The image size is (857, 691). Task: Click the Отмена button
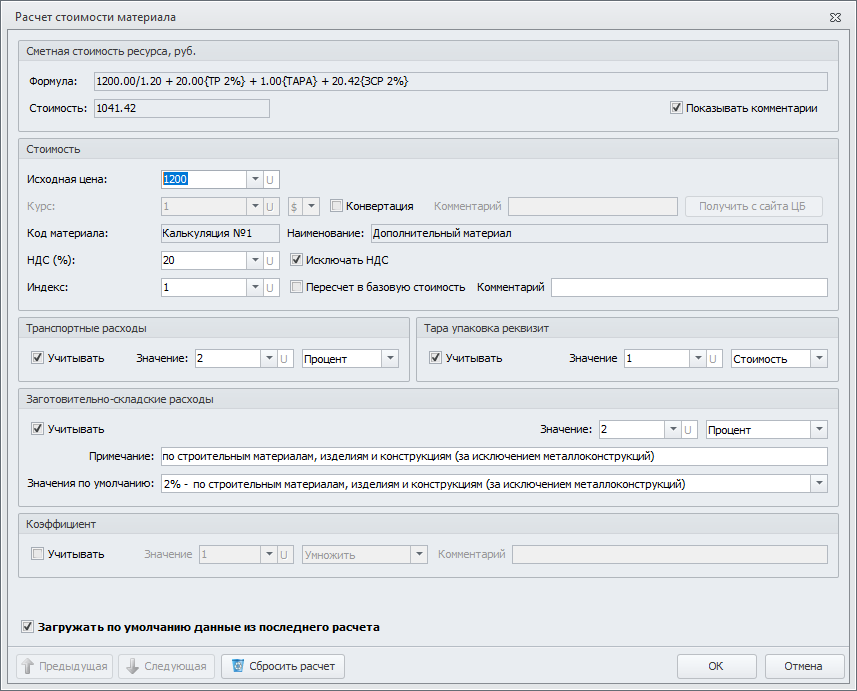pyautogui.click(x=804, y=666)
